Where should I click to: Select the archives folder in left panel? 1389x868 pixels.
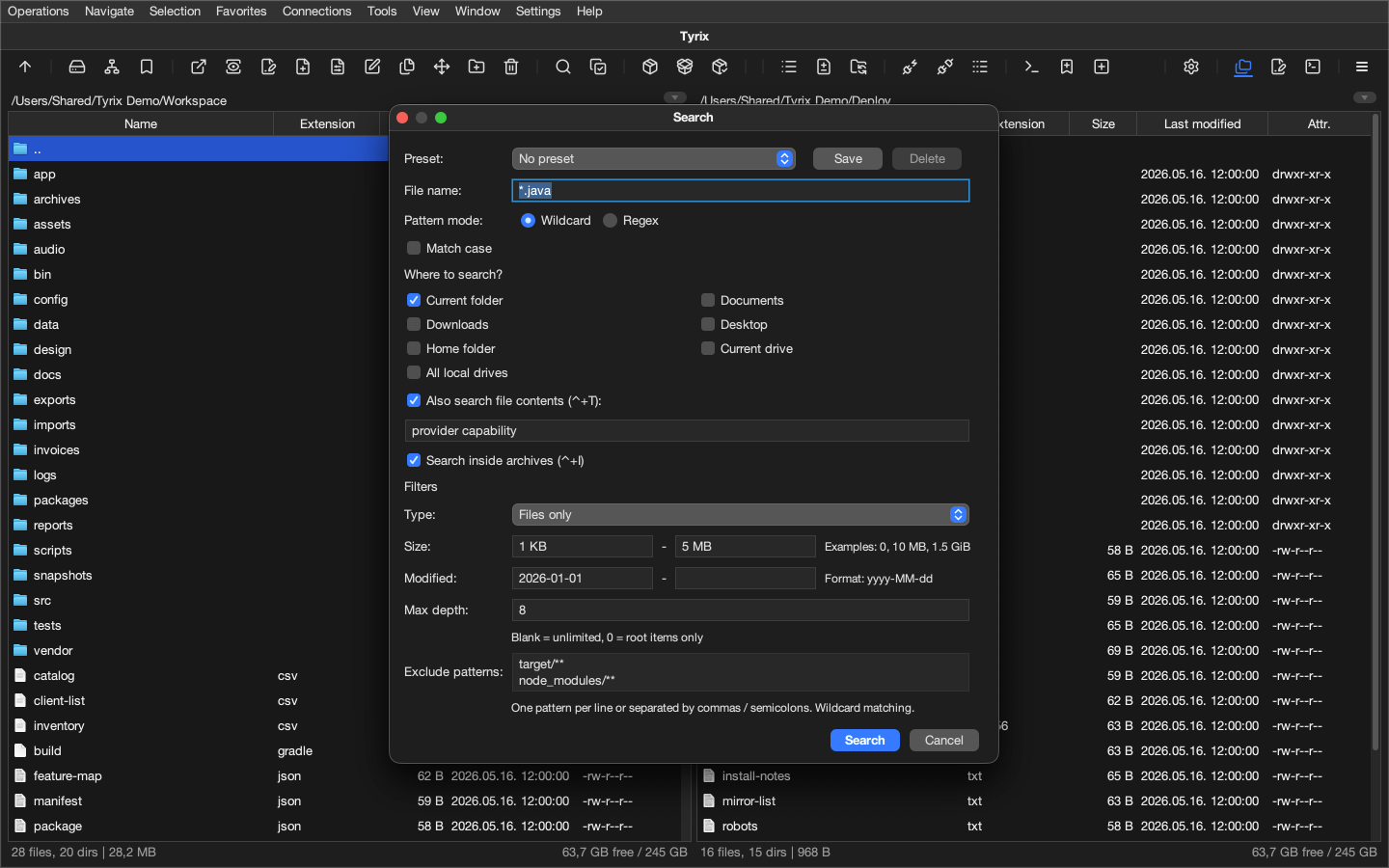tap(199, 199)
